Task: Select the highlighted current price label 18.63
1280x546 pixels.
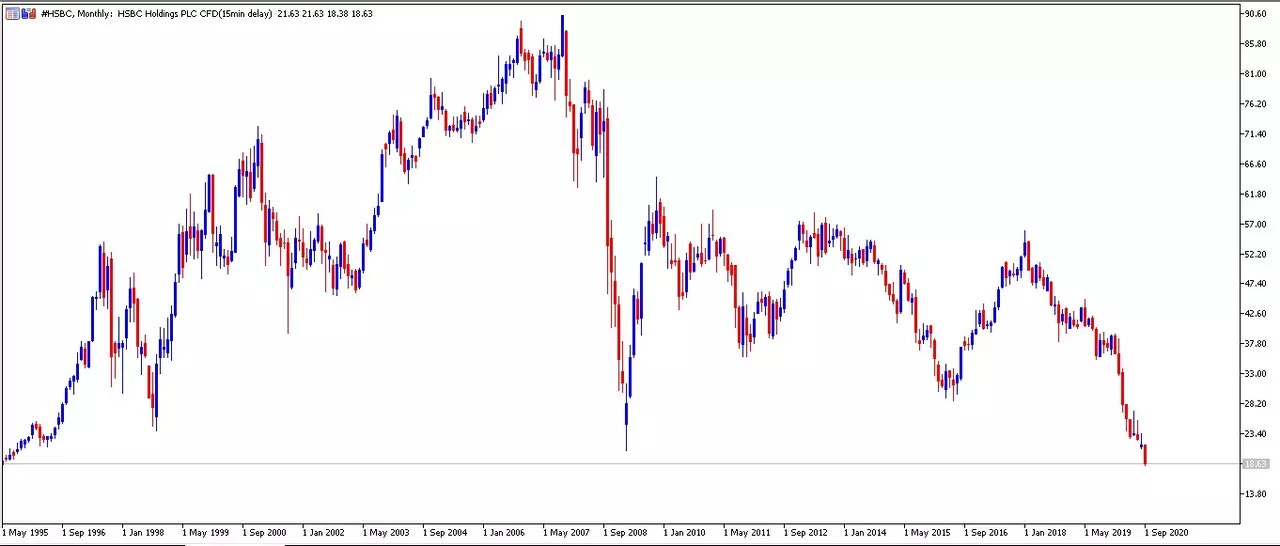Action: 1255,464
